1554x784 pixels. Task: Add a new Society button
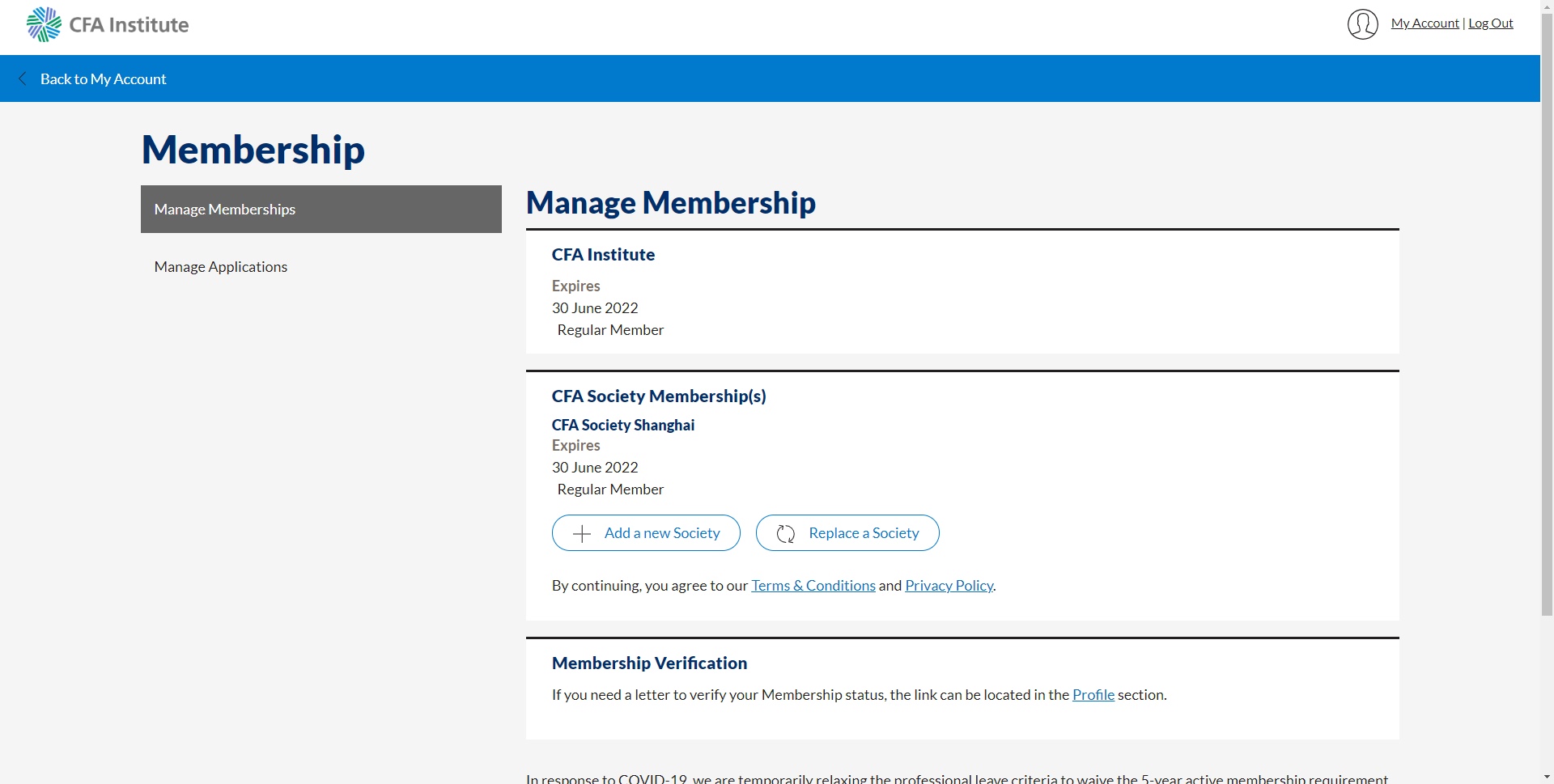646,533
